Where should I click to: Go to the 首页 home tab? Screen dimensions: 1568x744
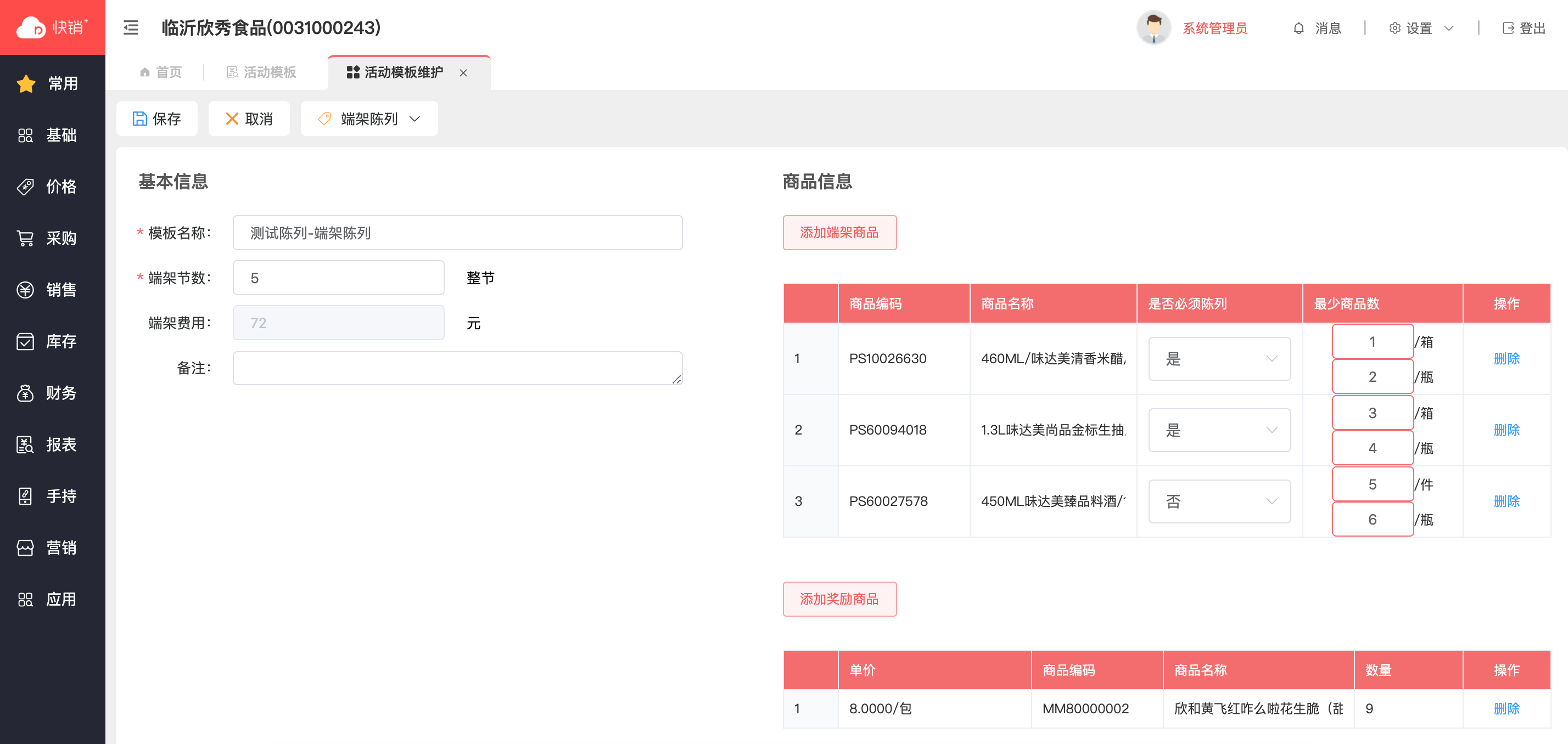[161, 72]
